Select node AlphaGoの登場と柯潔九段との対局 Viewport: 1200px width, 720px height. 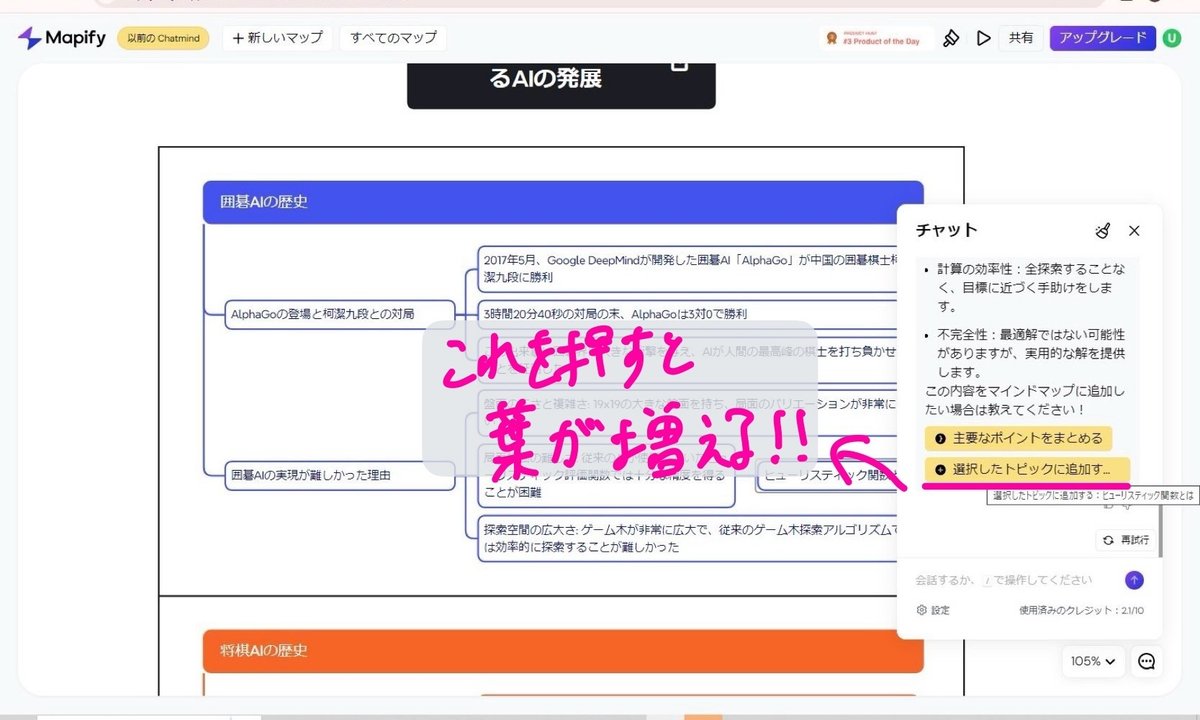tap(340, 314)
